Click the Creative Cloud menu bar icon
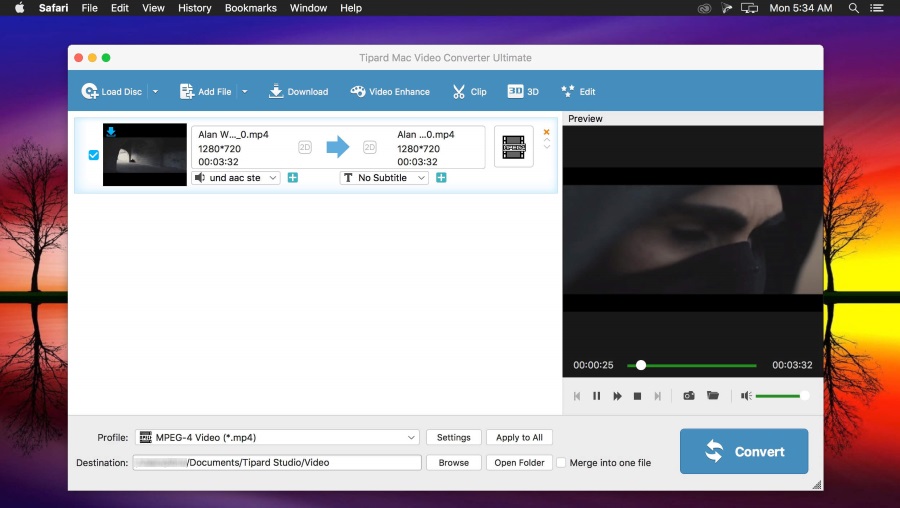Viewport: 900px width, 508px height. [704, 8]
